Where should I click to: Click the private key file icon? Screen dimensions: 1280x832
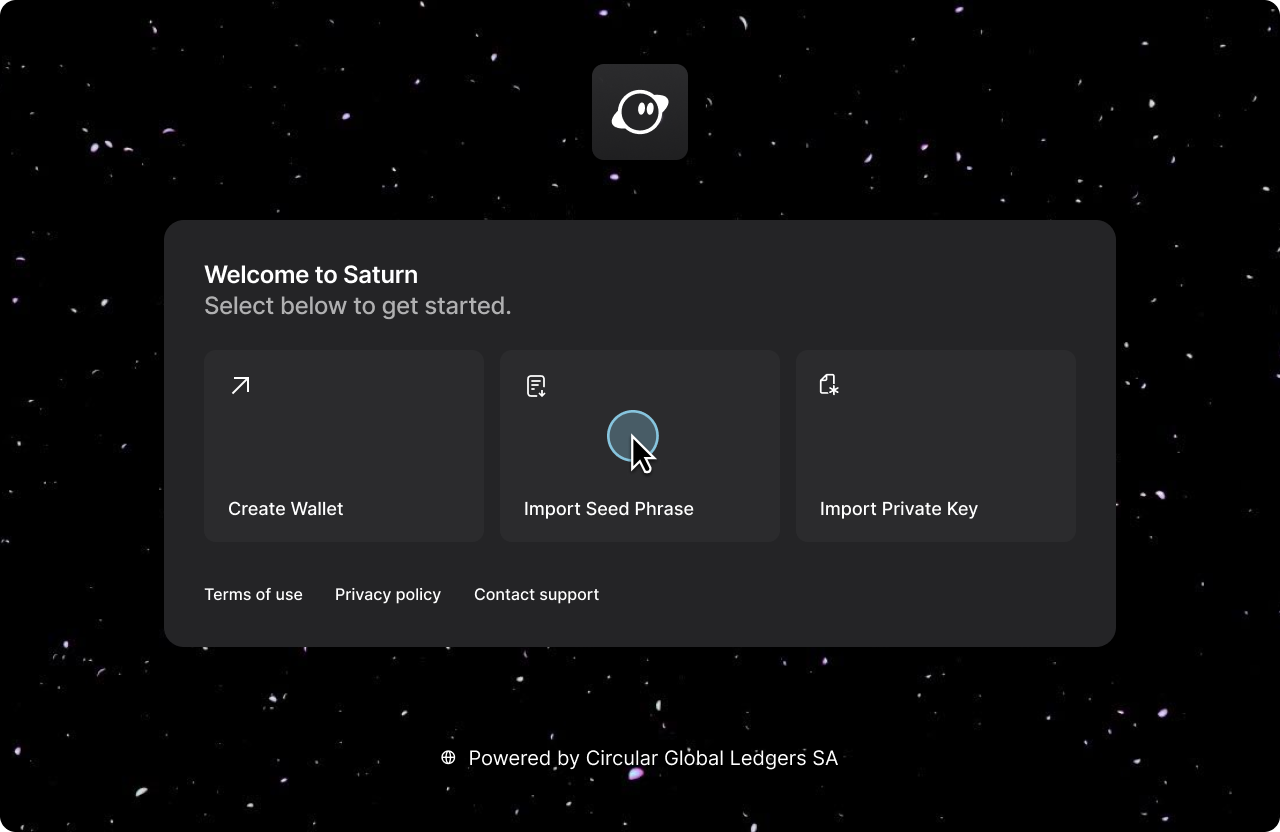click(x=828, y=385)
